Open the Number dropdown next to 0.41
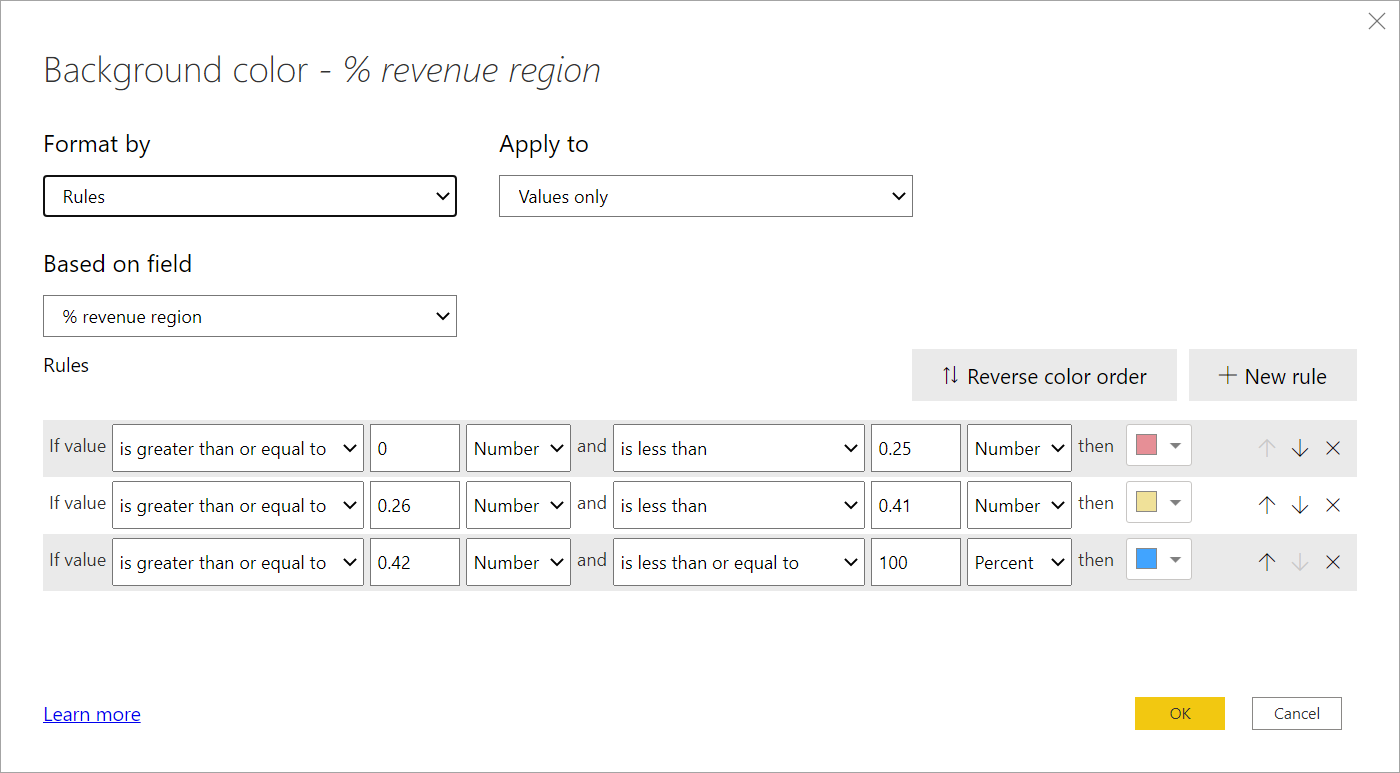 [x=1019, y=505]
